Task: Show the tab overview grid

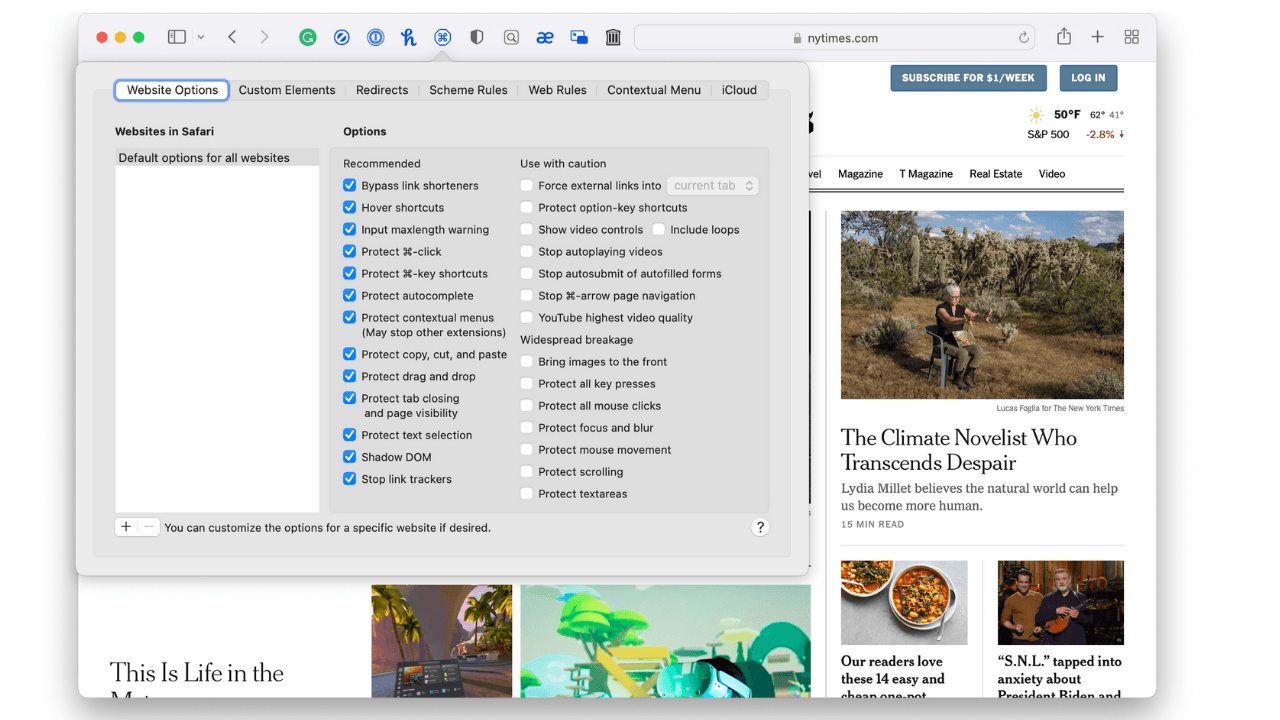Action: 1131,37
